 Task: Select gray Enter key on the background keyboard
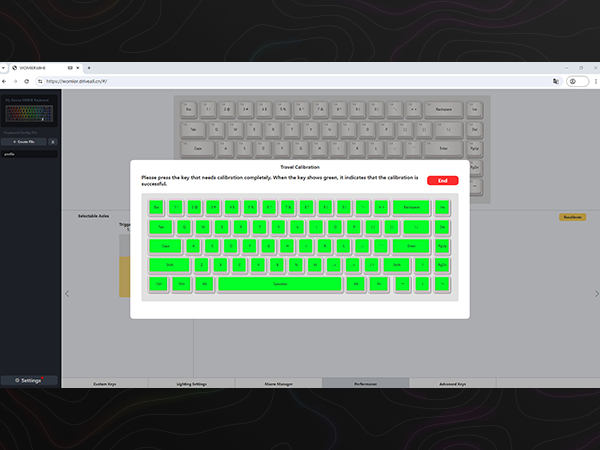[x=443, y=148]
